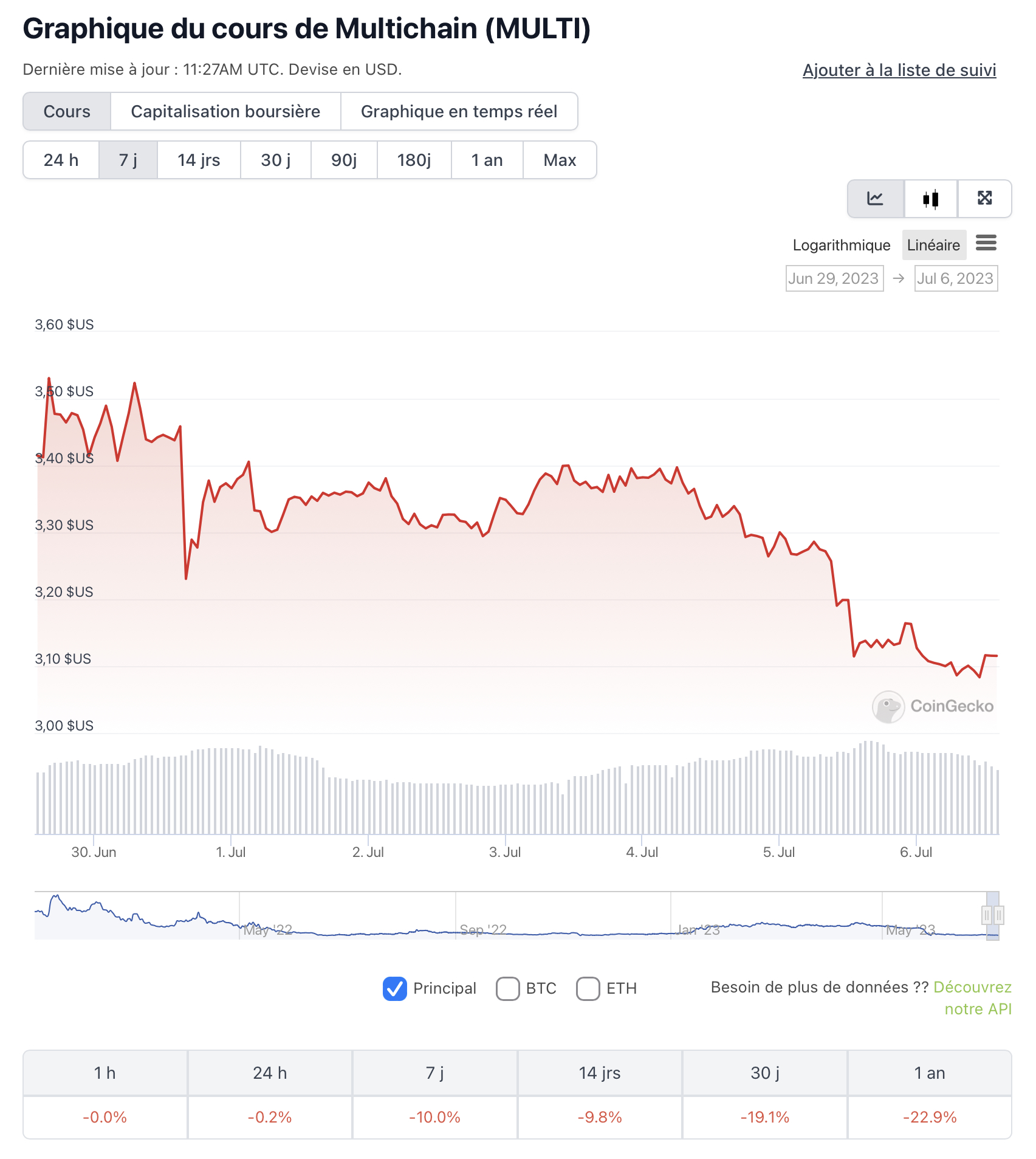The image size is (1036, 1159).
Task: Click the Jun 29, 2023 start date field
Action: coord(834,278)
